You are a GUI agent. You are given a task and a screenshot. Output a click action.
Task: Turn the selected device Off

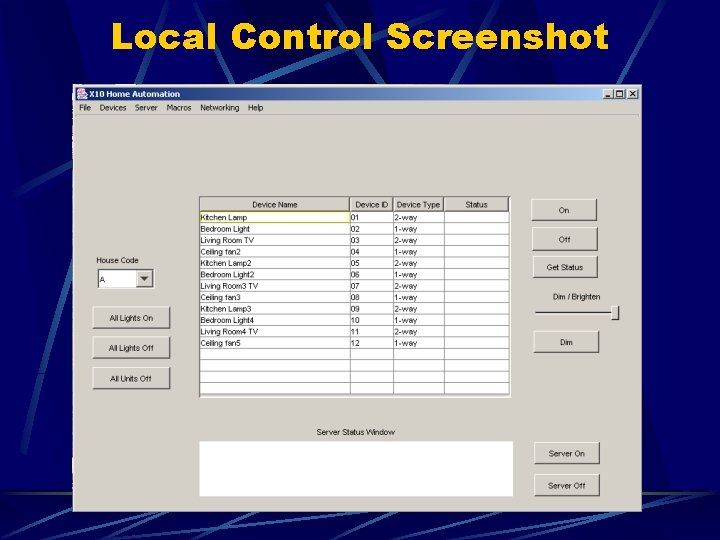[564, 239]
